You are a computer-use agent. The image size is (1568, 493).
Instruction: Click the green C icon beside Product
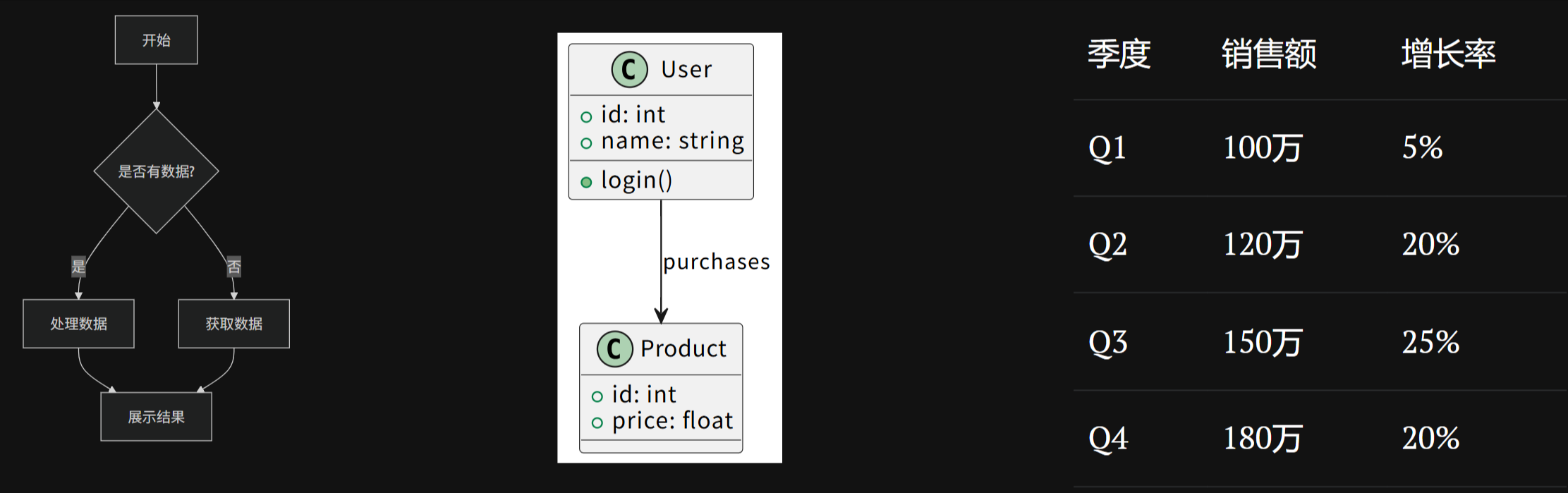pos(614,348)
